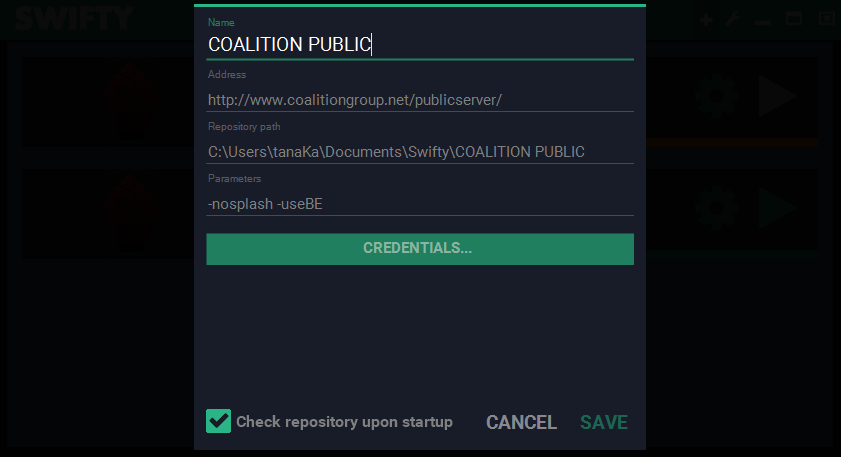Click SAVE to store the repository

[x=604, y=422]
